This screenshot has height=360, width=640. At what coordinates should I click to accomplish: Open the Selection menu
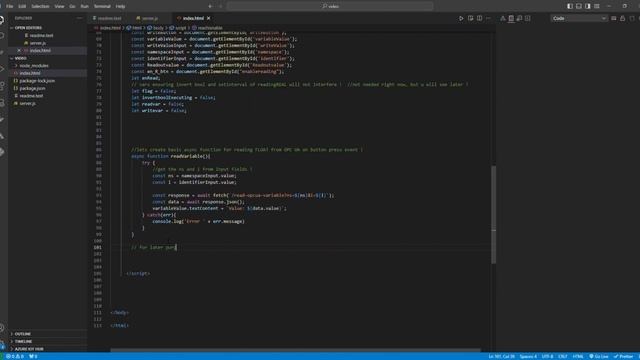pos(40,6)
